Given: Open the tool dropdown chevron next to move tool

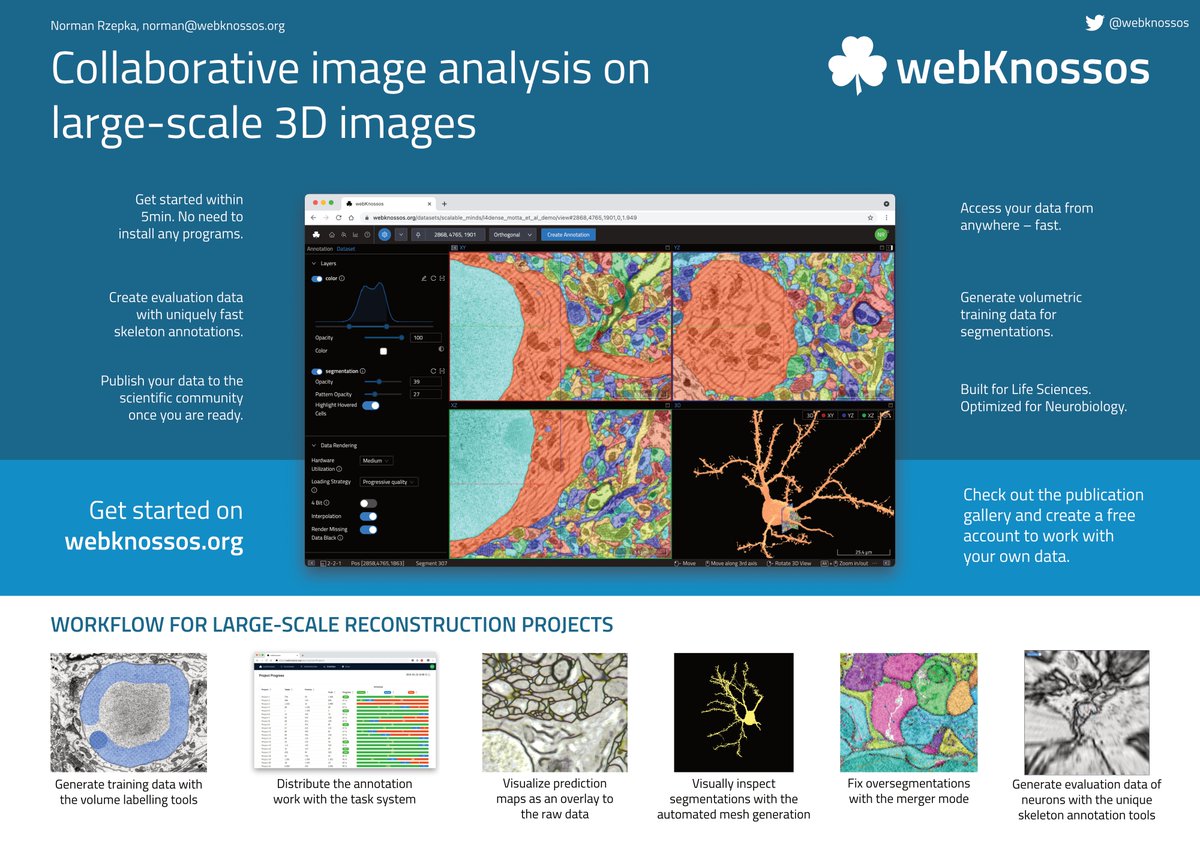Looking at the screenshot, I should coord(401,235).
